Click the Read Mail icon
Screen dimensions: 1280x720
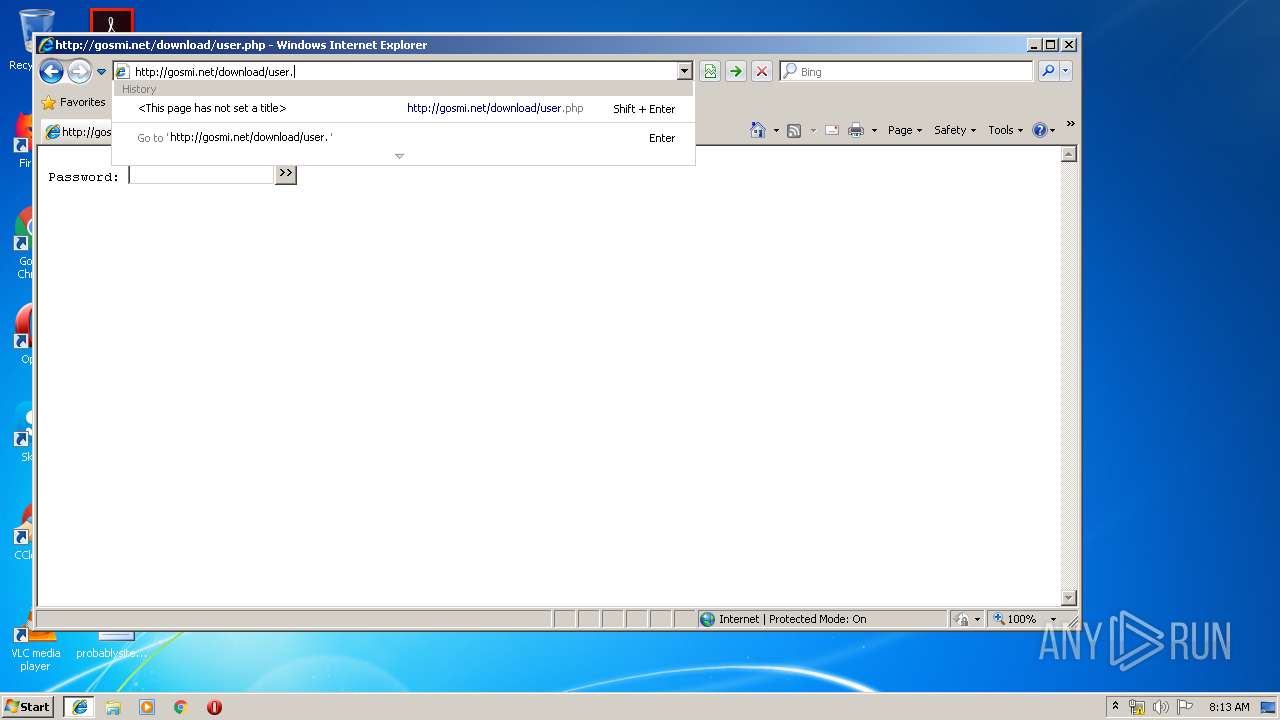pos(832,130)
